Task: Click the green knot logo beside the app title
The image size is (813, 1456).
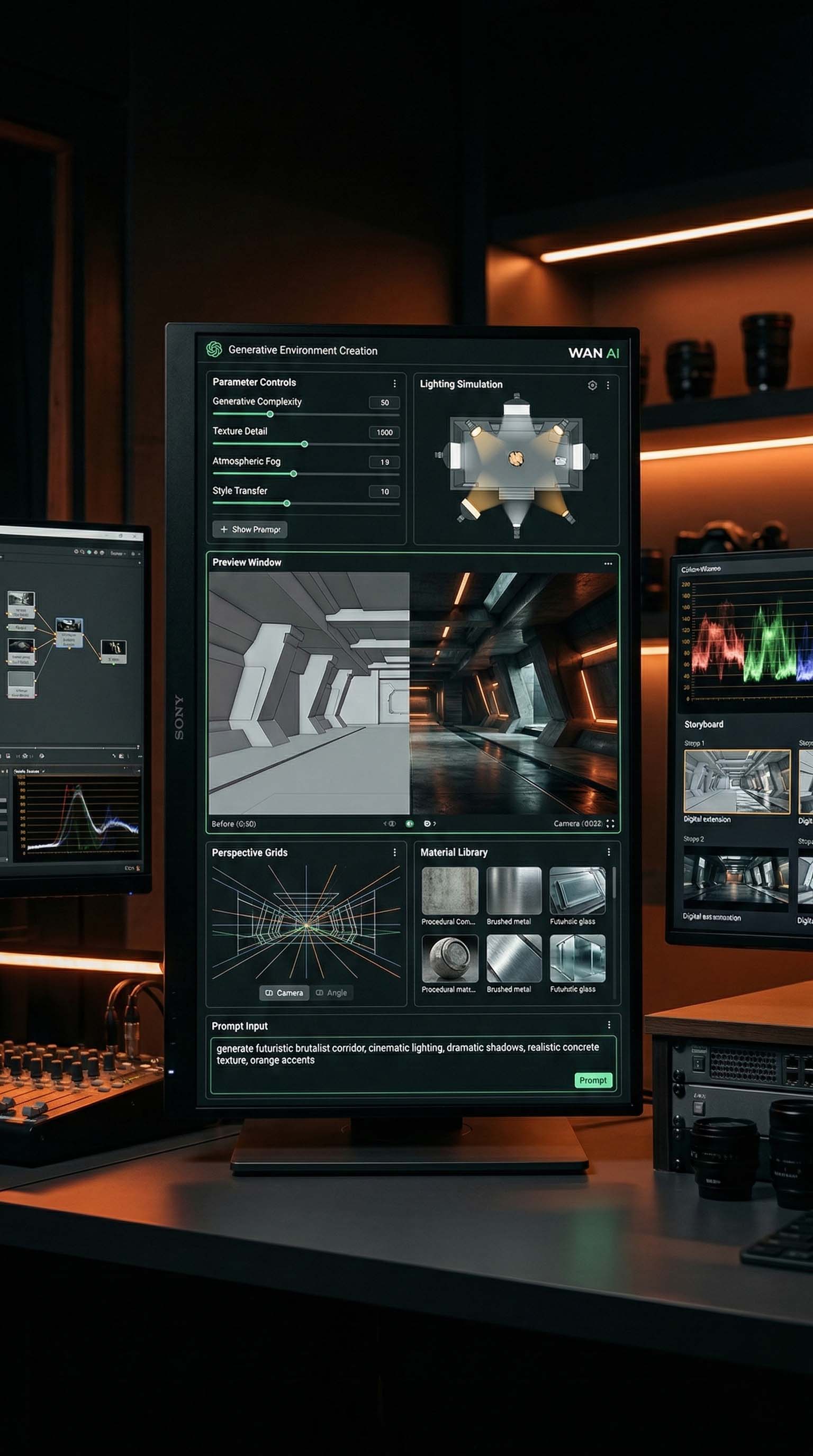Action: point(214,349)
